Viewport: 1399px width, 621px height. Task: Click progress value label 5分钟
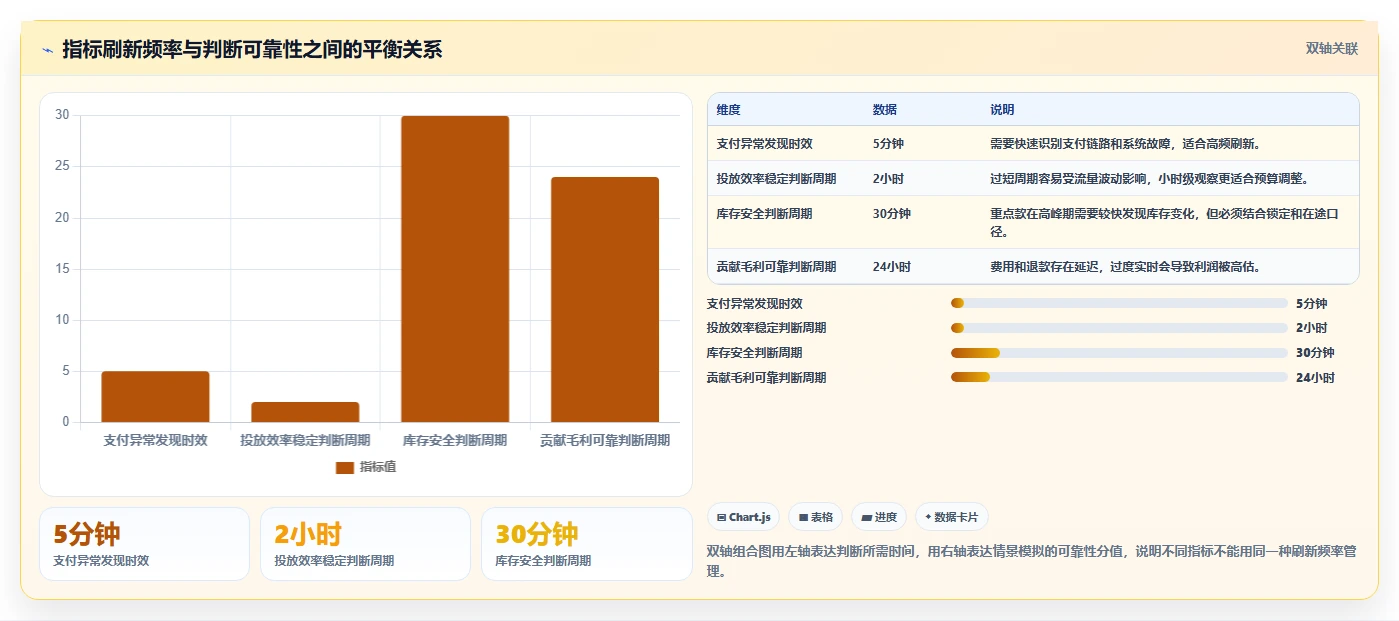tap(1311, 303)
